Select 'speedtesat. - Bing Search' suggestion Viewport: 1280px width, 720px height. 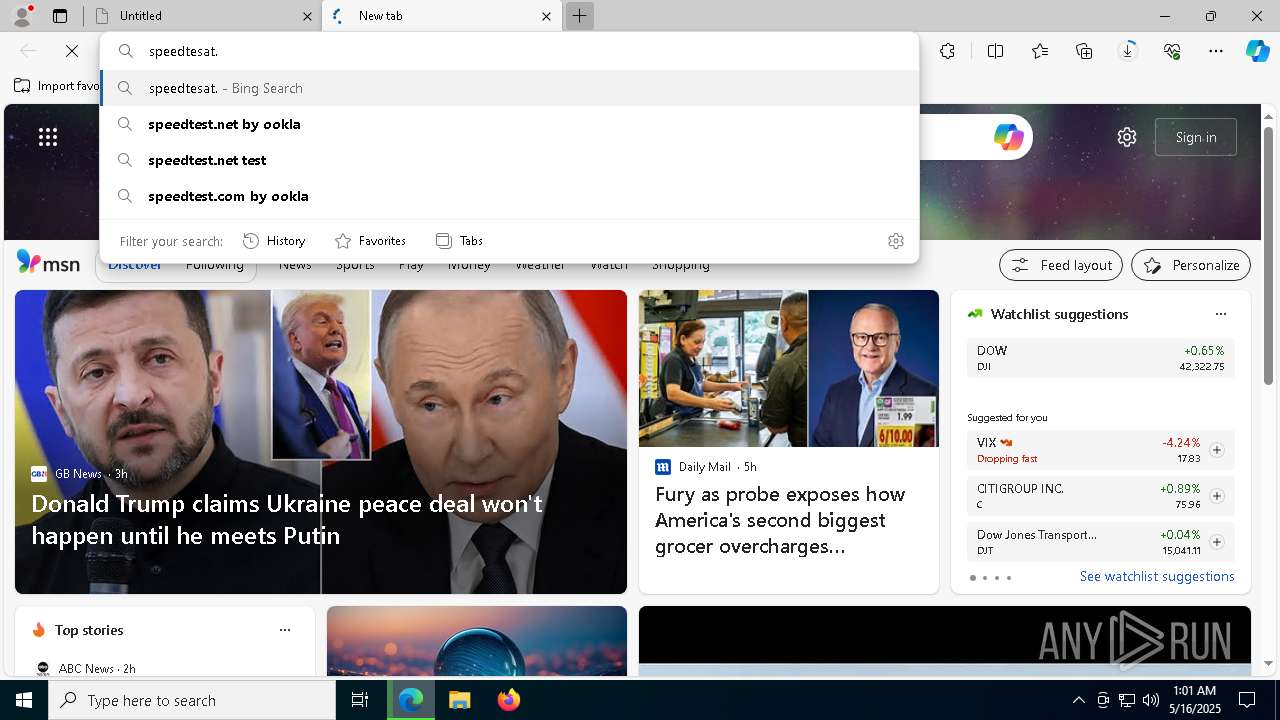(x=509, y=88)
